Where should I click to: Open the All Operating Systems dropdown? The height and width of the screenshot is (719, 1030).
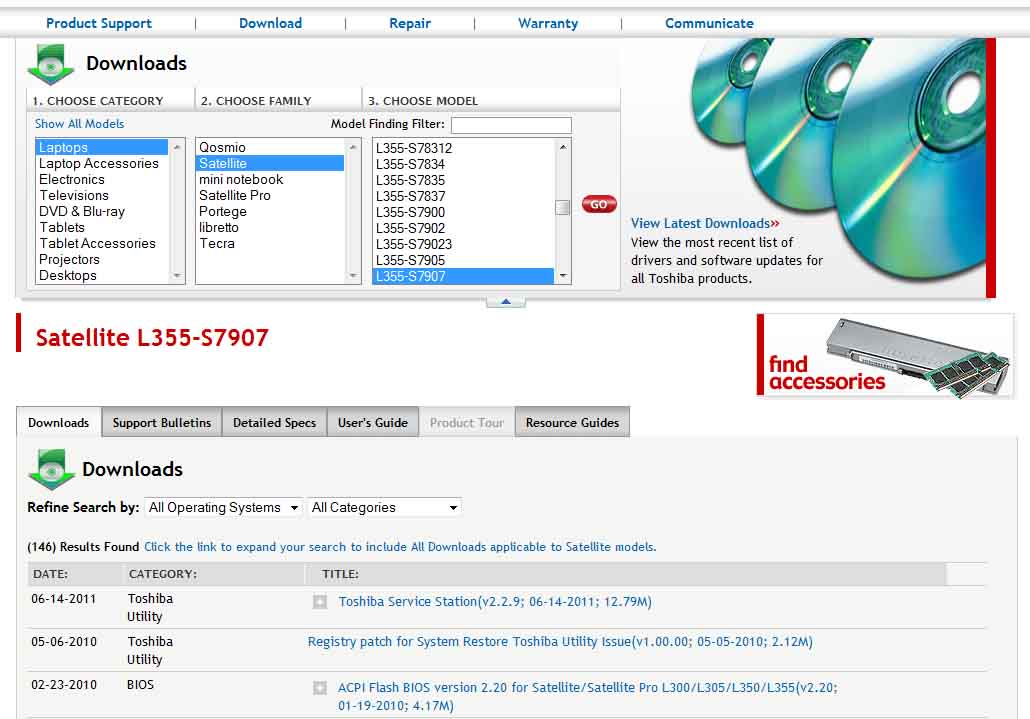(223, 508)
